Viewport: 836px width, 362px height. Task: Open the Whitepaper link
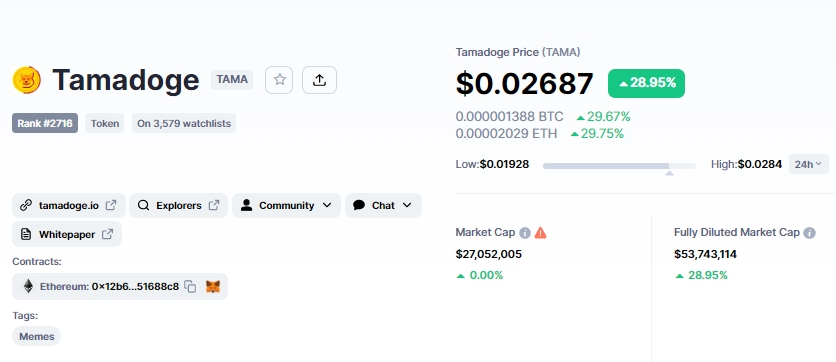[67, 234]
